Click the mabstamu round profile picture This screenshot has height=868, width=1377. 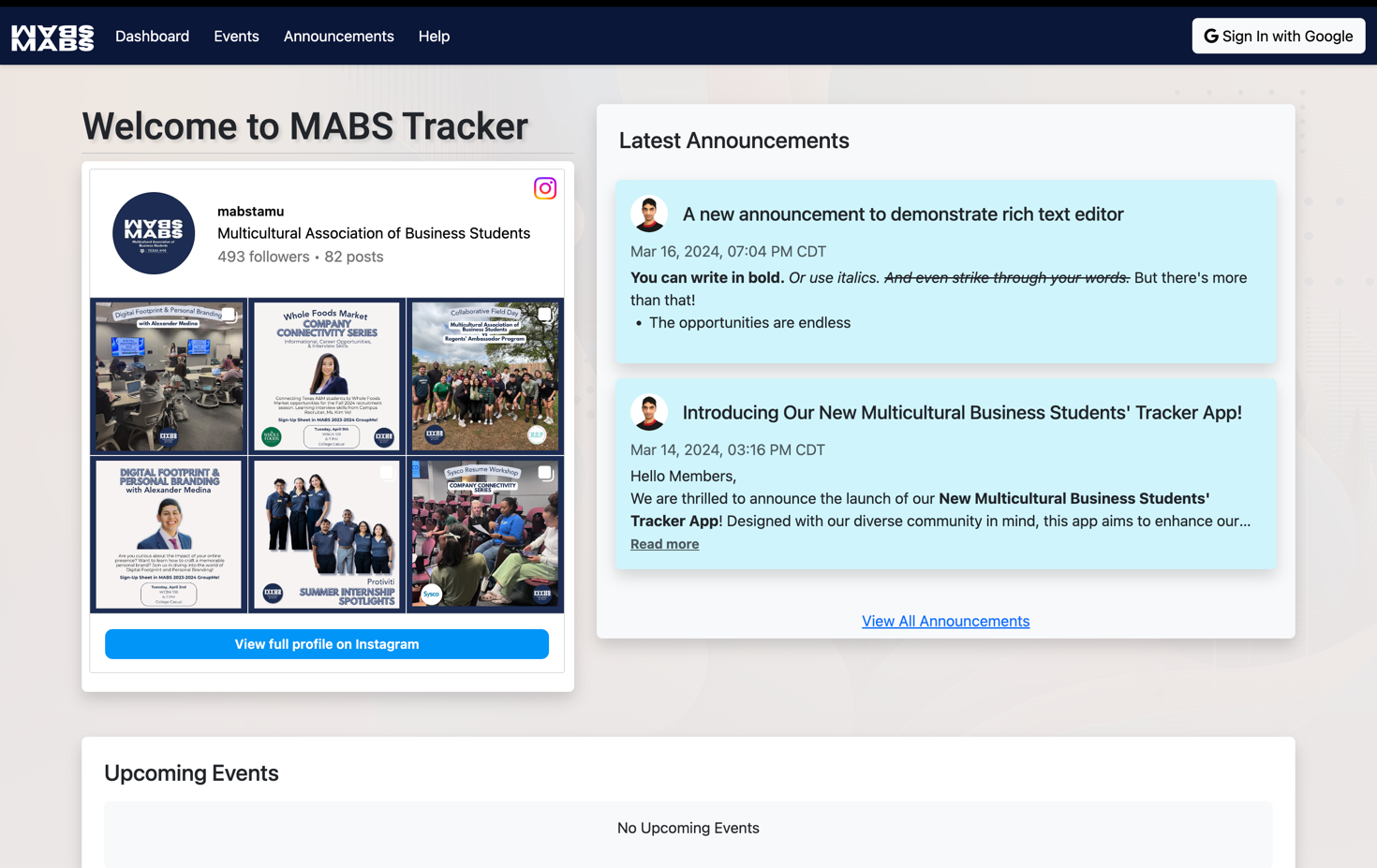coord(154,233)
